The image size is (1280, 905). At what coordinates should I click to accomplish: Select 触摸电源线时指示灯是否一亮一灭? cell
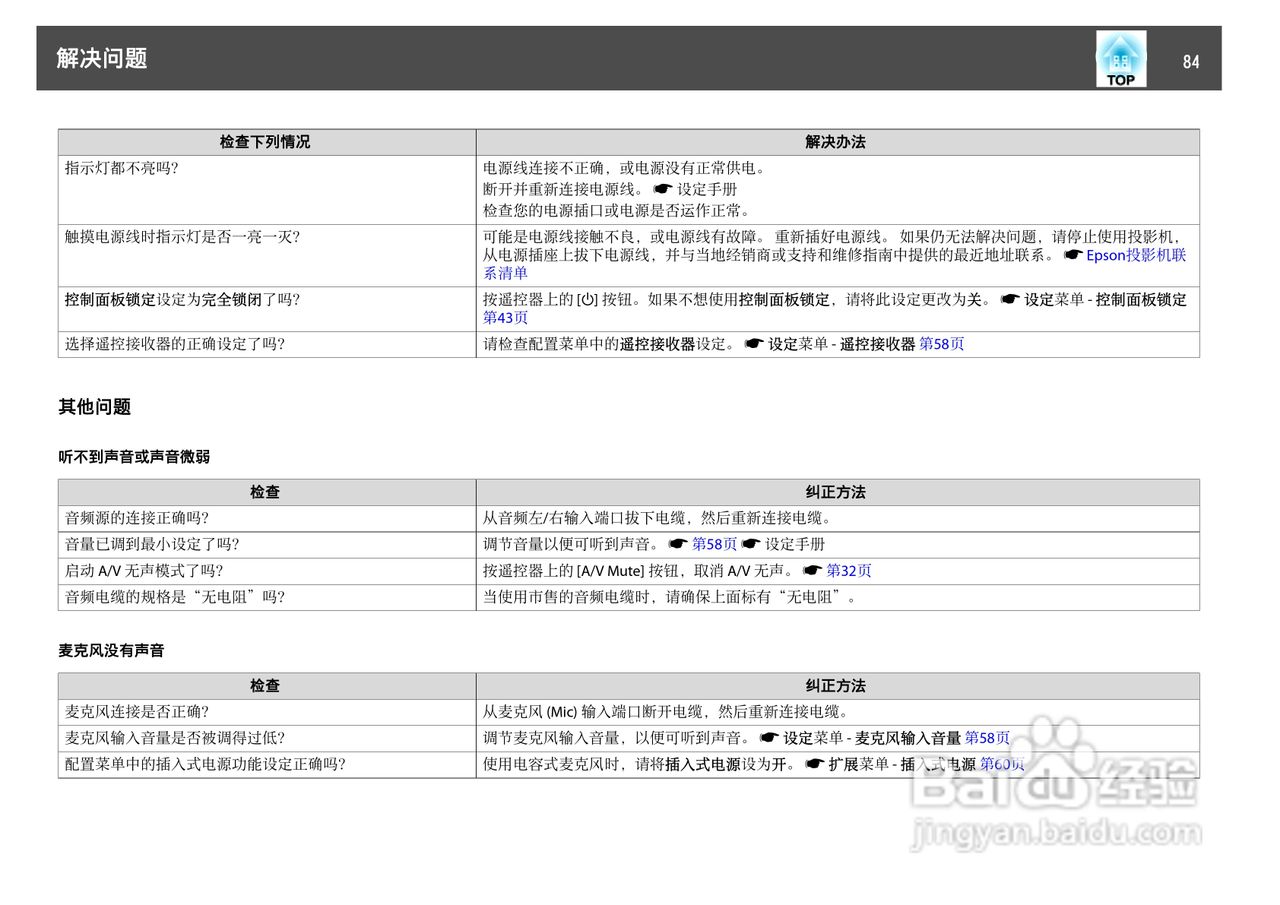pyautogui.click(x=266, y=255)
